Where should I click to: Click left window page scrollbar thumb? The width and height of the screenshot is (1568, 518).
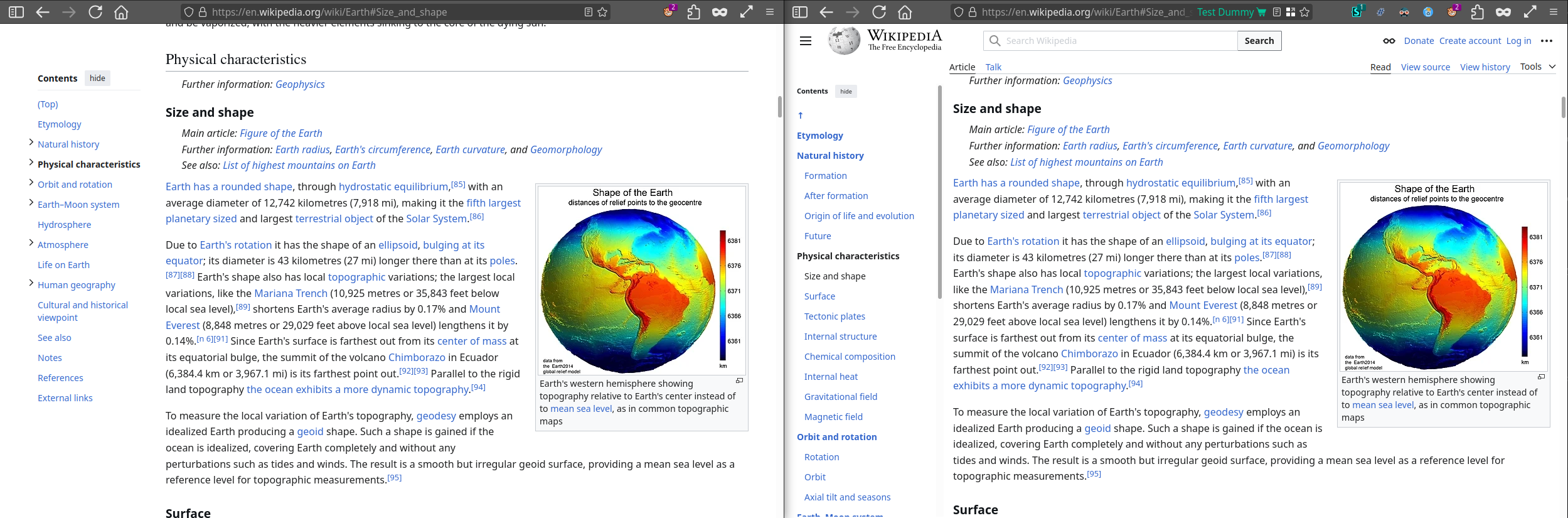point(779,107)
